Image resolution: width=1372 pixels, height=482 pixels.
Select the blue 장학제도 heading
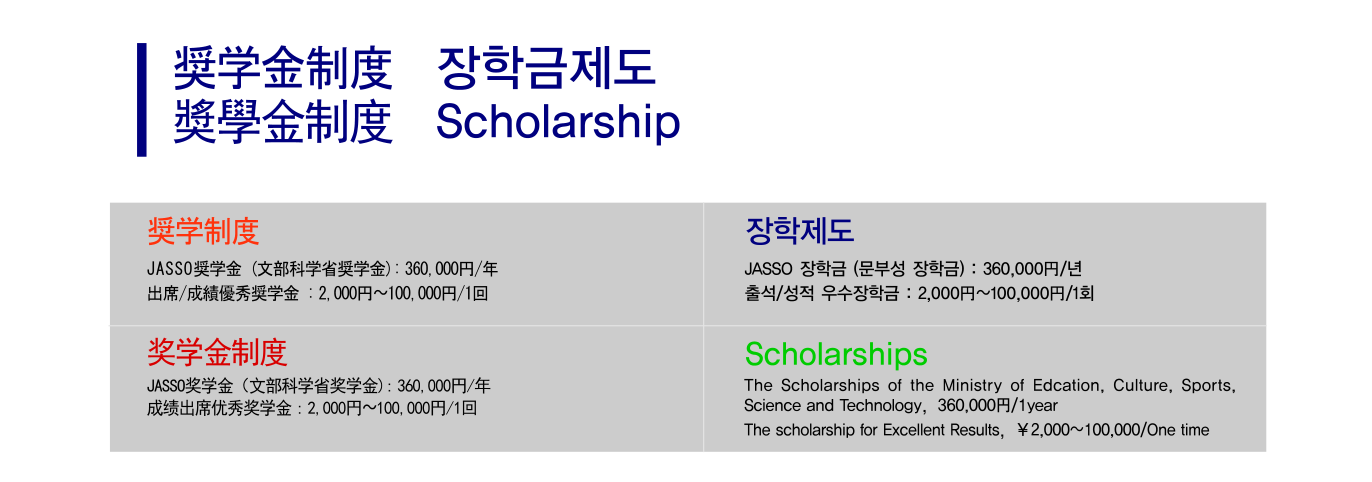[799, 232]
